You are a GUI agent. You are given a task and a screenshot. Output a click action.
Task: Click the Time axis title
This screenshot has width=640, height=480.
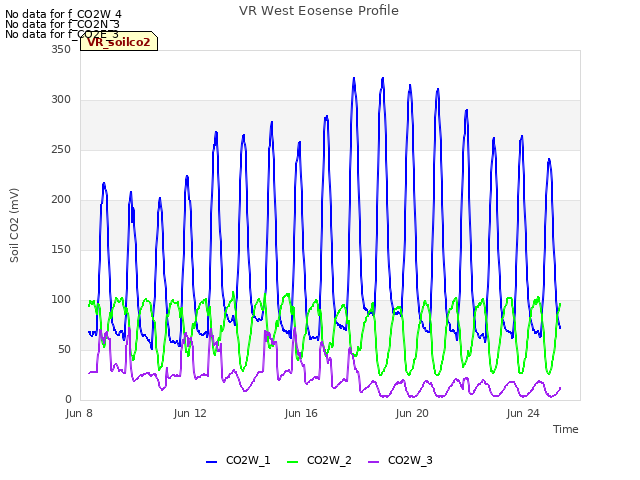coord(566,429)
